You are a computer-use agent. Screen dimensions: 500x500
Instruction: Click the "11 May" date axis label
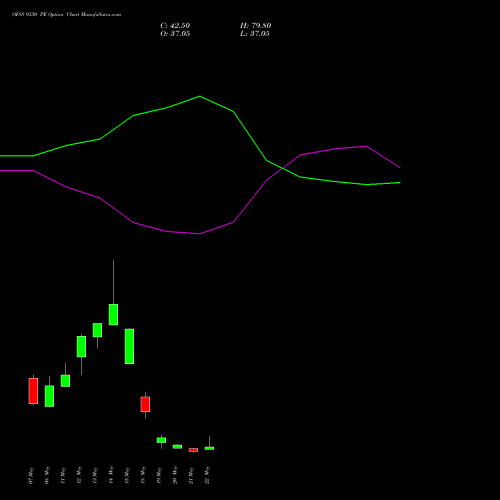click(x=63, y=476)
